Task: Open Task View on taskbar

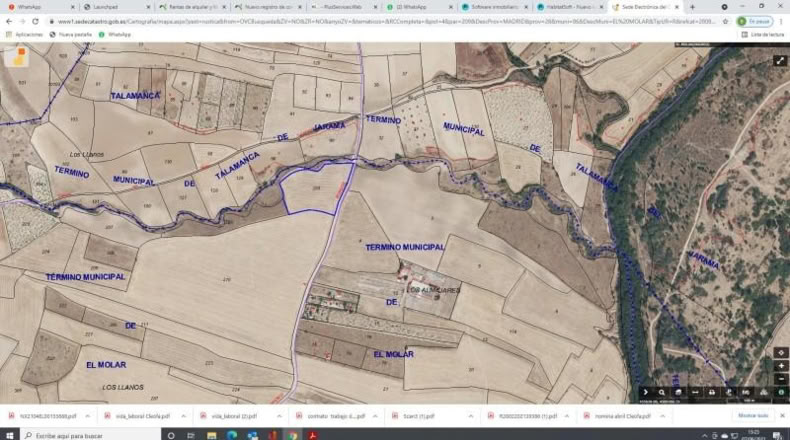Action: pyautogui.click(x=191, y=435)
